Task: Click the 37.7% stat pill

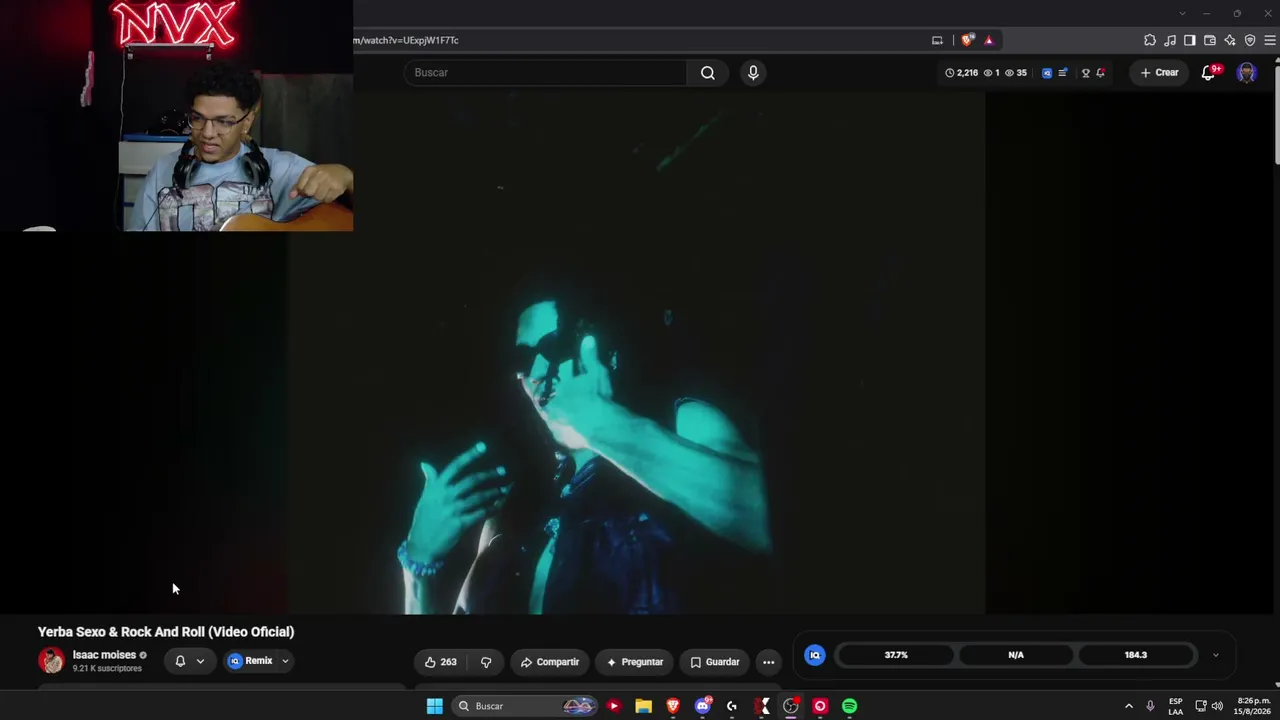Action: [896, 655]
